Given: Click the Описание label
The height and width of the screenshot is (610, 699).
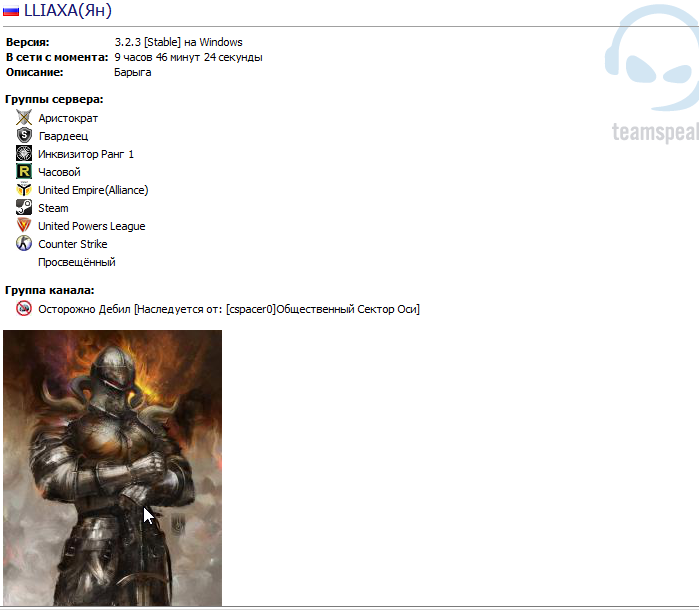Looking at the screenshot, I should 34,72.
